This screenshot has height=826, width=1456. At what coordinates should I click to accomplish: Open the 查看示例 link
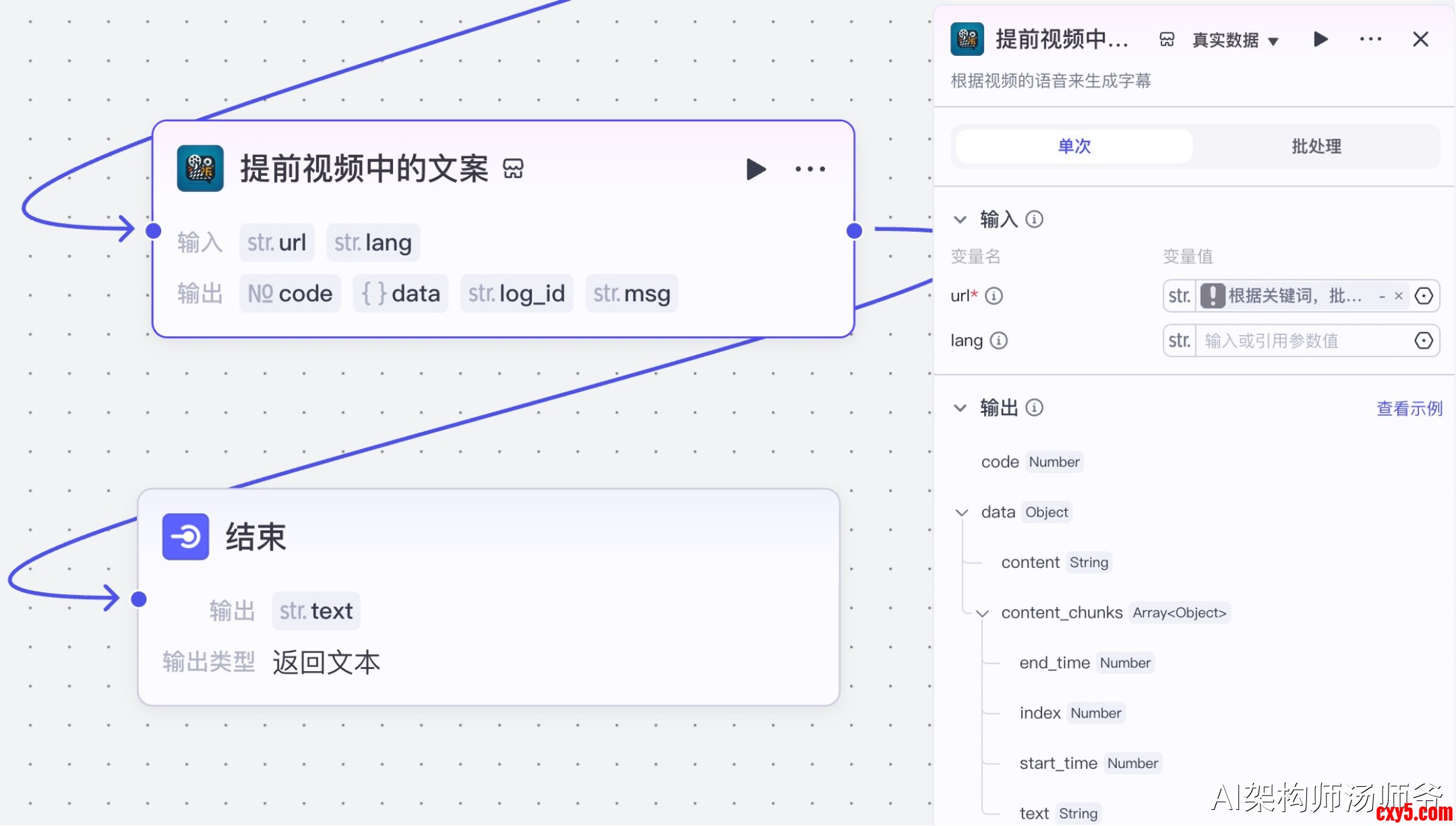(1409, 408)
